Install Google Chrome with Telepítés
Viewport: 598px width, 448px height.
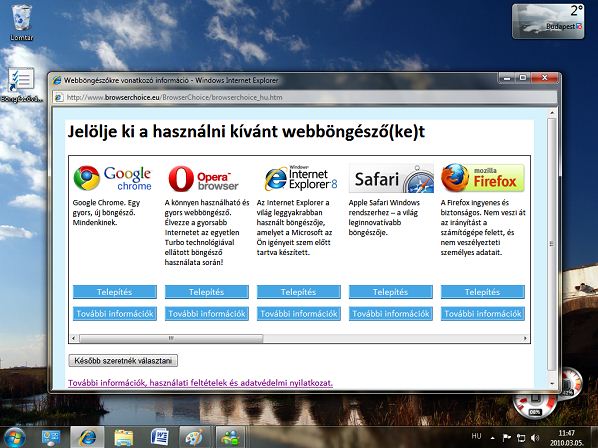click(115, 292)
